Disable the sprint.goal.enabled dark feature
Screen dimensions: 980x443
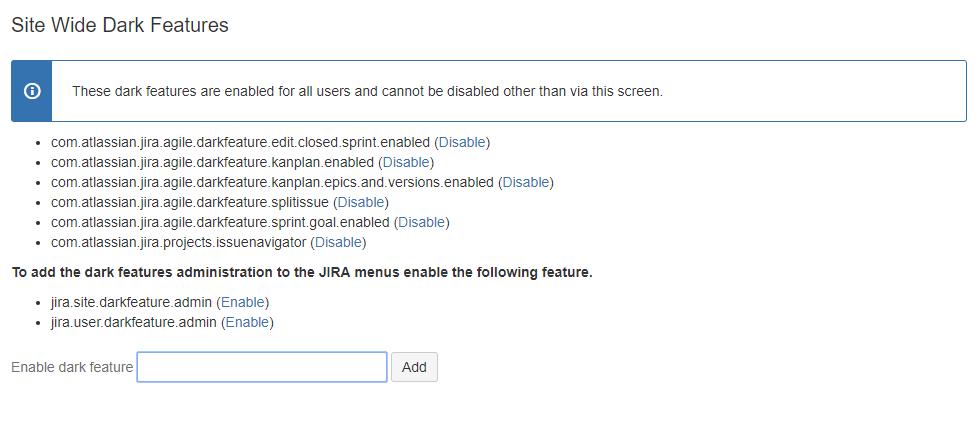421,222
